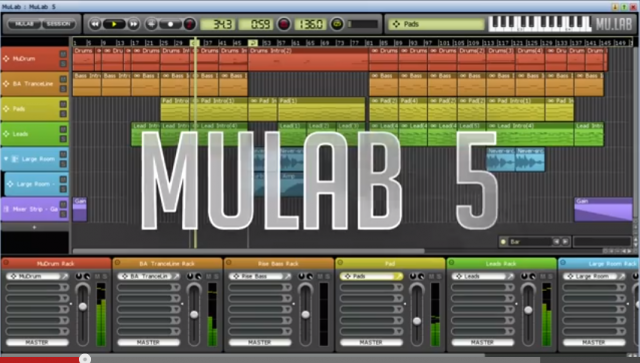Click the pan knob in Rise Bass Rack

[x=302, y=276]
